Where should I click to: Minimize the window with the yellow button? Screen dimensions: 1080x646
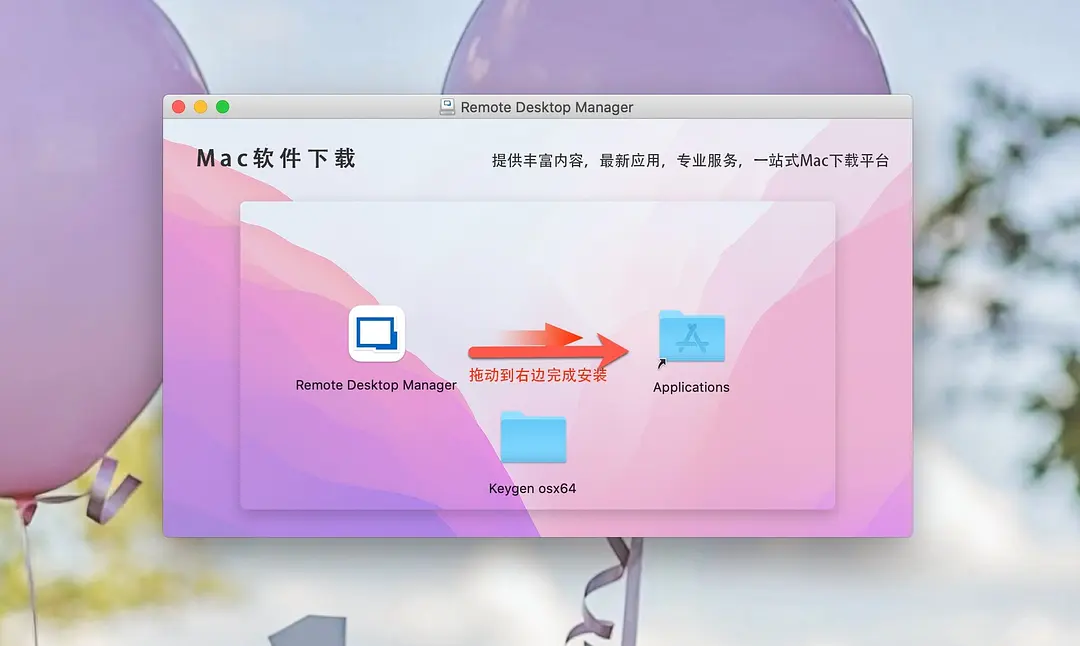200,107
